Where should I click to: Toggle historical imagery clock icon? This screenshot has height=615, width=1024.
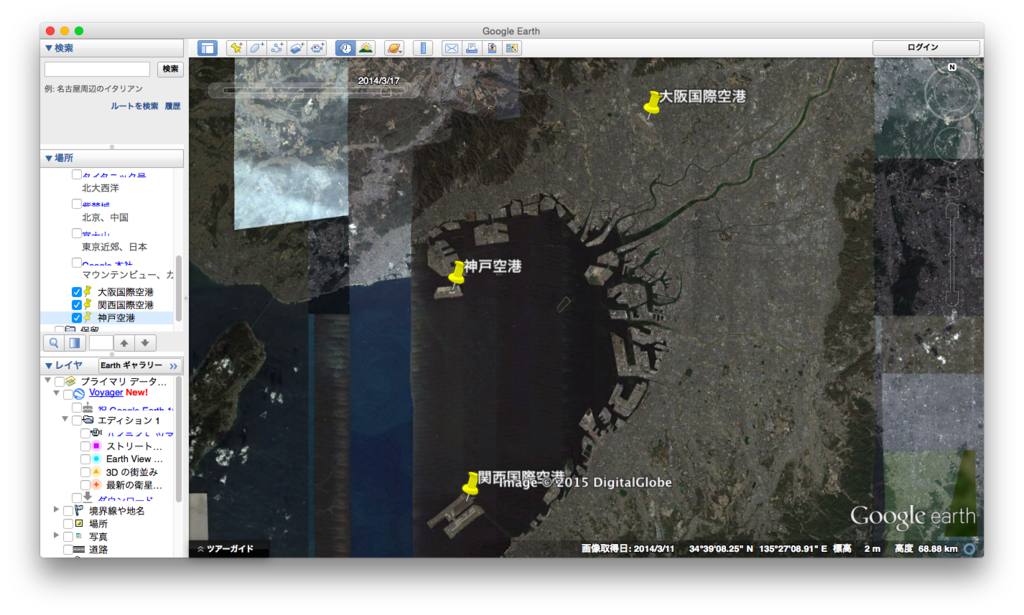tap(345, 48)
